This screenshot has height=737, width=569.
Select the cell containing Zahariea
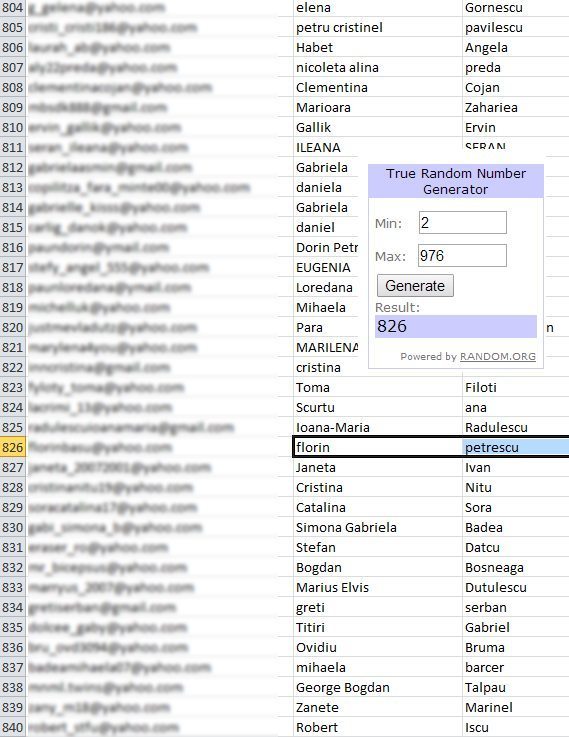pyautogui.click(x=516, y=107)
